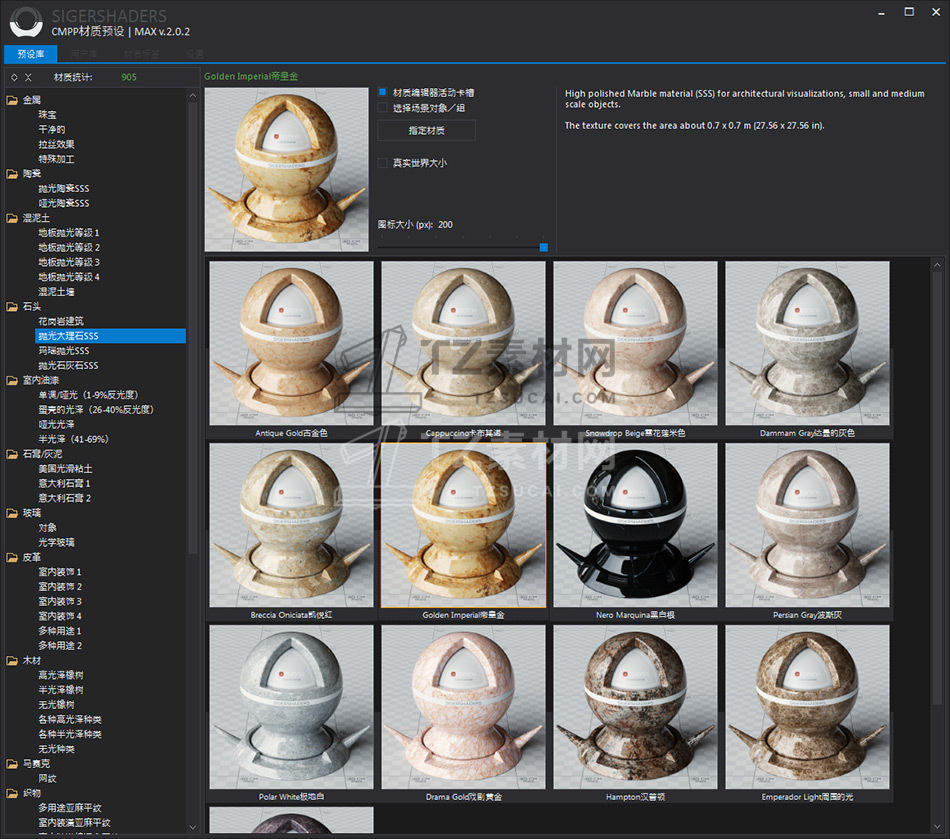Select the Hampton marble thumbnail
Screen dimensions: 950x839
[x=636, y=707]
